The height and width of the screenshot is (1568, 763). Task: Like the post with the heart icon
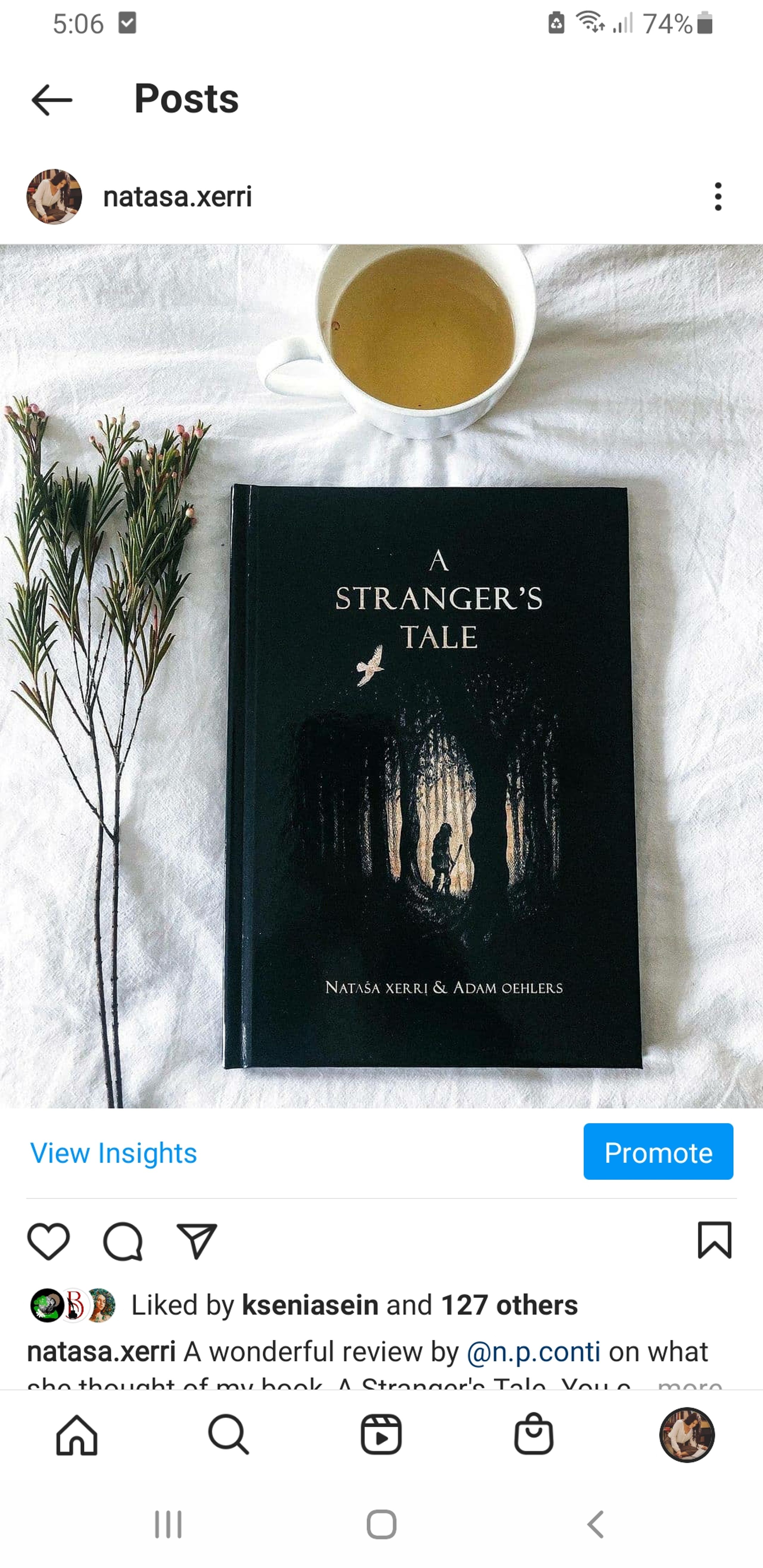pyautogui.click(x=49, y=1241)
